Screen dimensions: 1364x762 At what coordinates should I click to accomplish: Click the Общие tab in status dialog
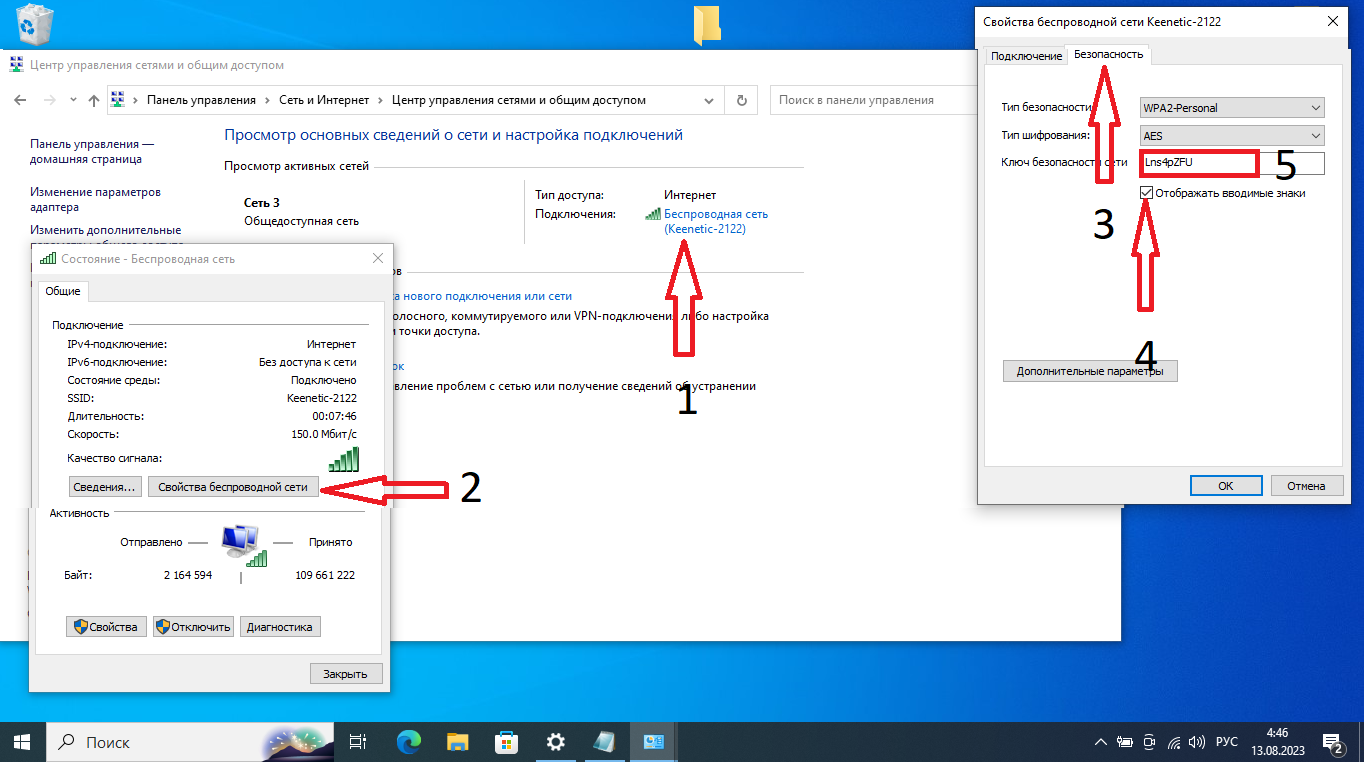(x=63, y=290)
